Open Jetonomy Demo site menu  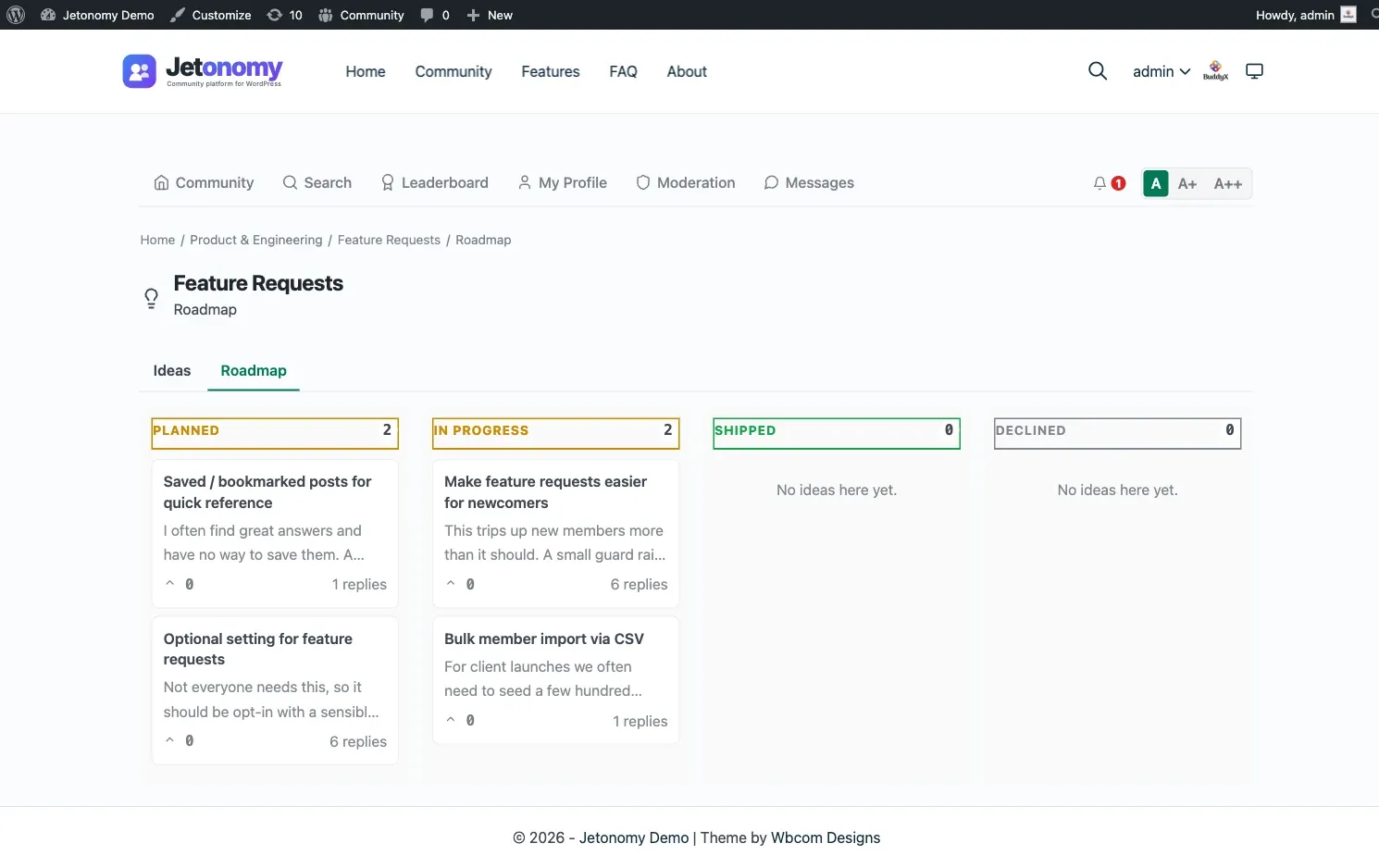(x=97, y=15)
